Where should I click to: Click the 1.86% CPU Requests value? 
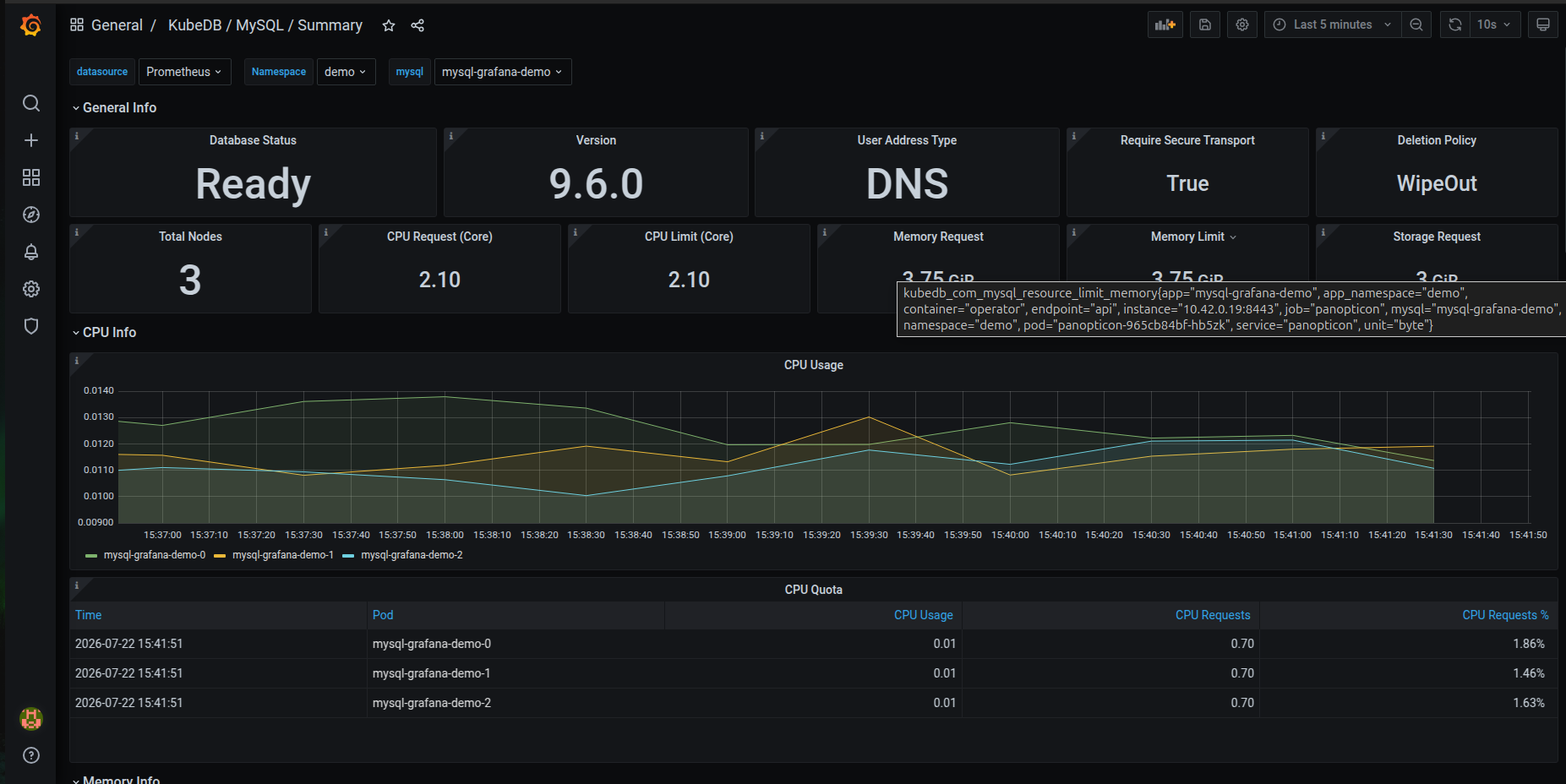1528,644
